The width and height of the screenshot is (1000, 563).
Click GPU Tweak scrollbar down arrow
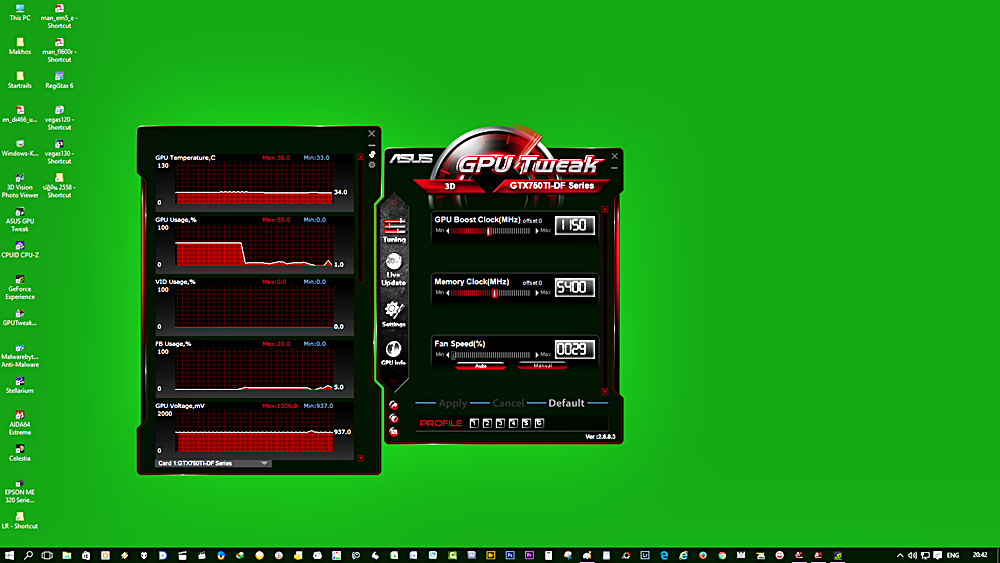[x=605, y=391]
